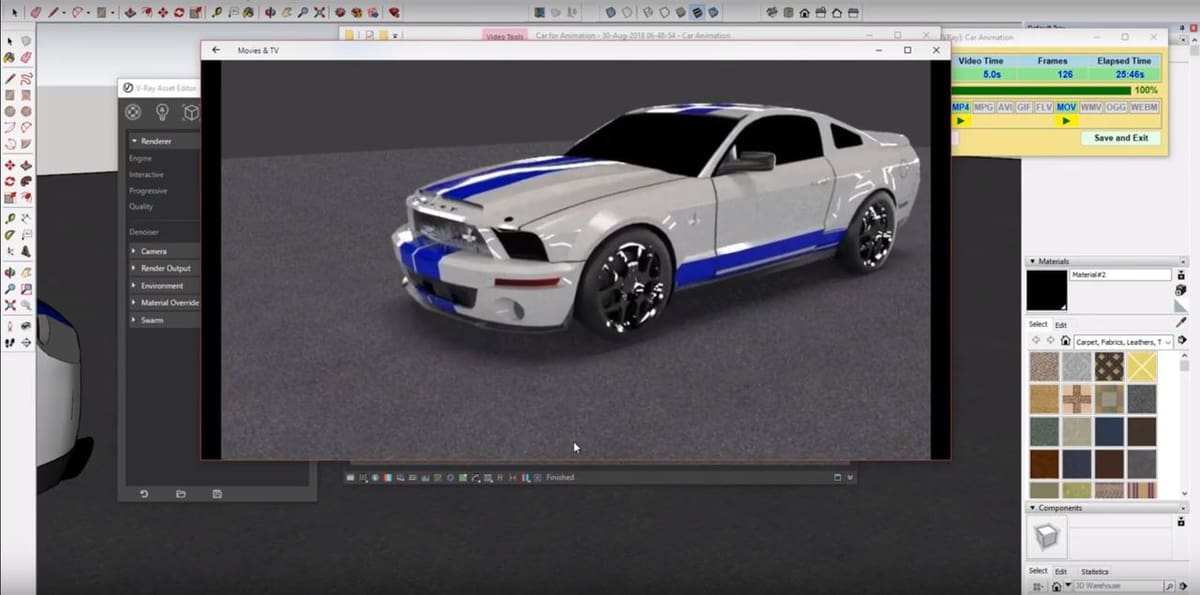Select the Arc tool in top toolbar
1200x595 pixels.
click(x=76, y=13)
